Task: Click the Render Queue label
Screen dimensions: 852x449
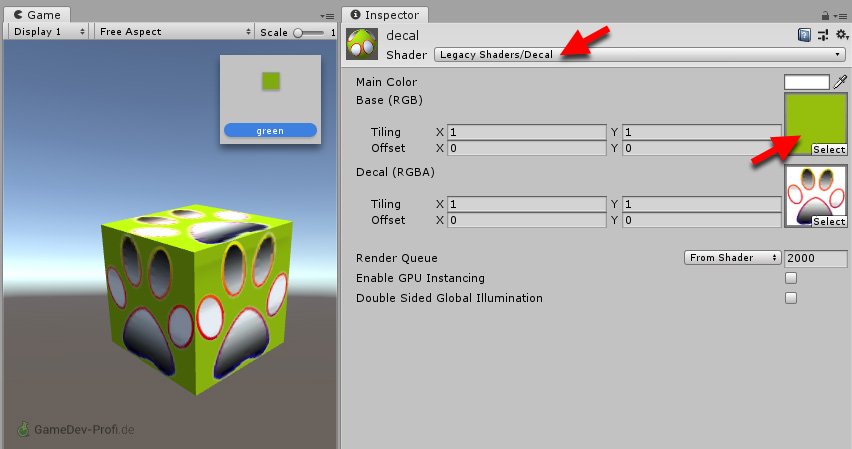Action: point(397,258)
